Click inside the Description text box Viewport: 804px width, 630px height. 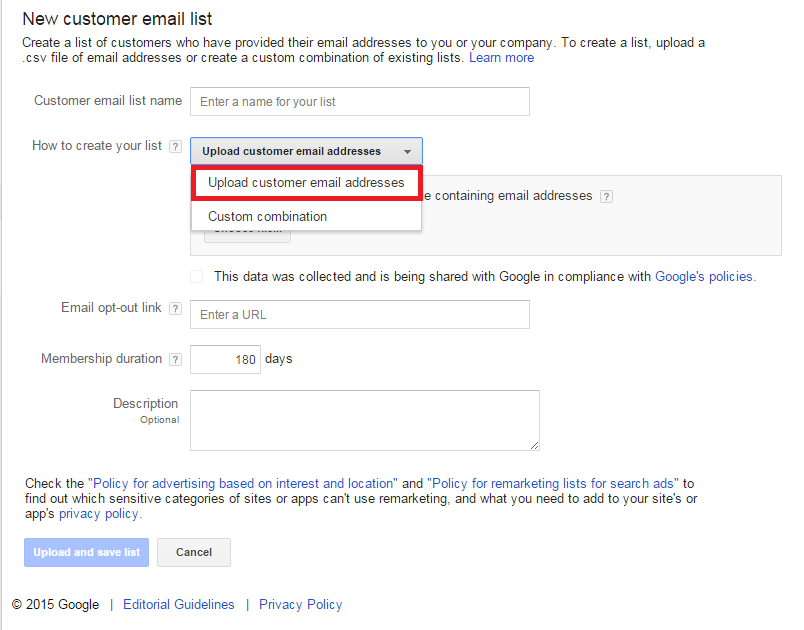[x=364, y=420]
